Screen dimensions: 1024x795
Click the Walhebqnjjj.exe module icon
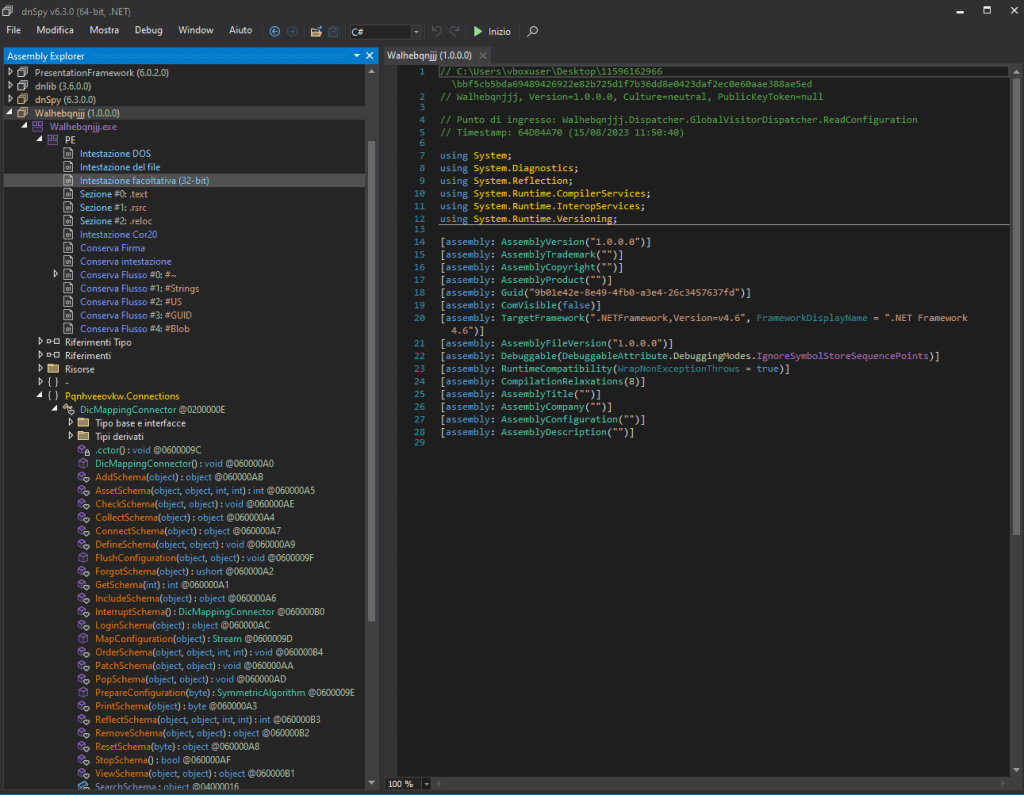coord(38,127)
